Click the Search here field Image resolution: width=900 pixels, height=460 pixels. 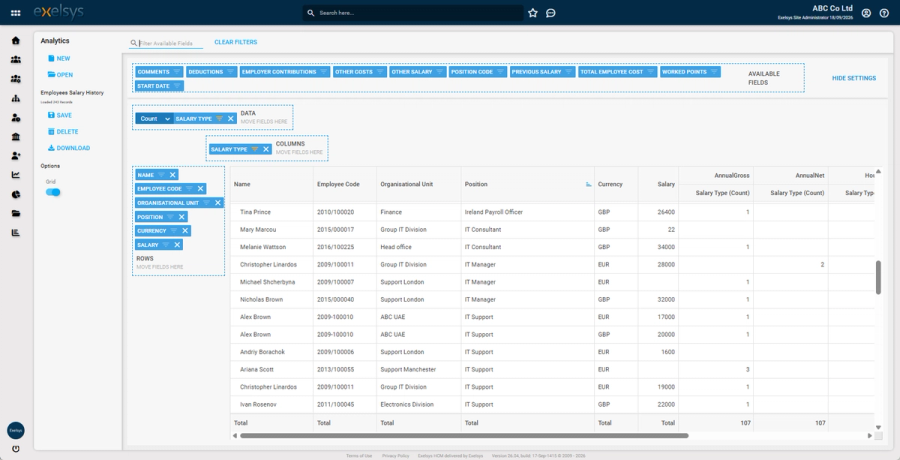[413, 13]
